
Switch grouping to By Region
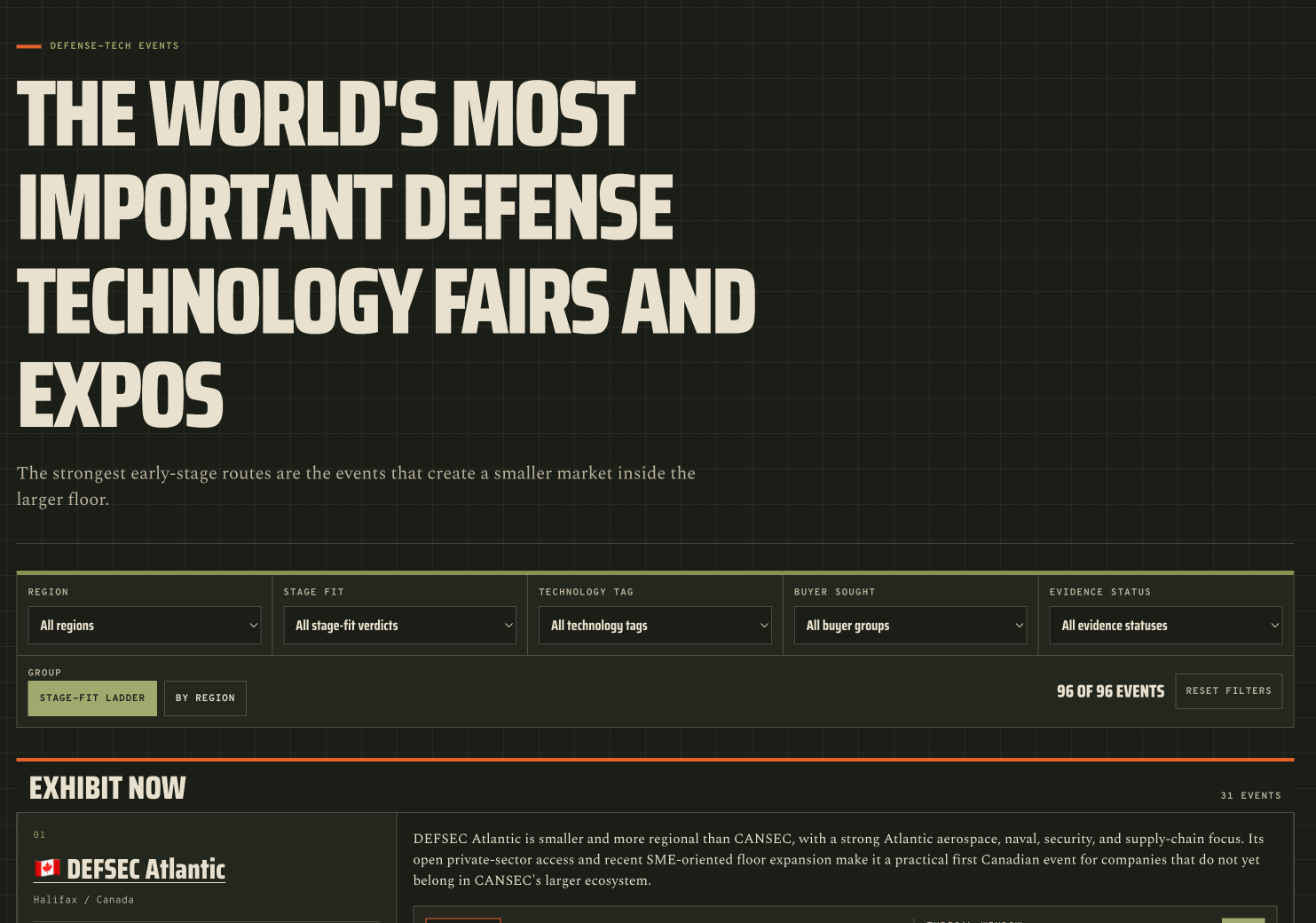(205, 698)
